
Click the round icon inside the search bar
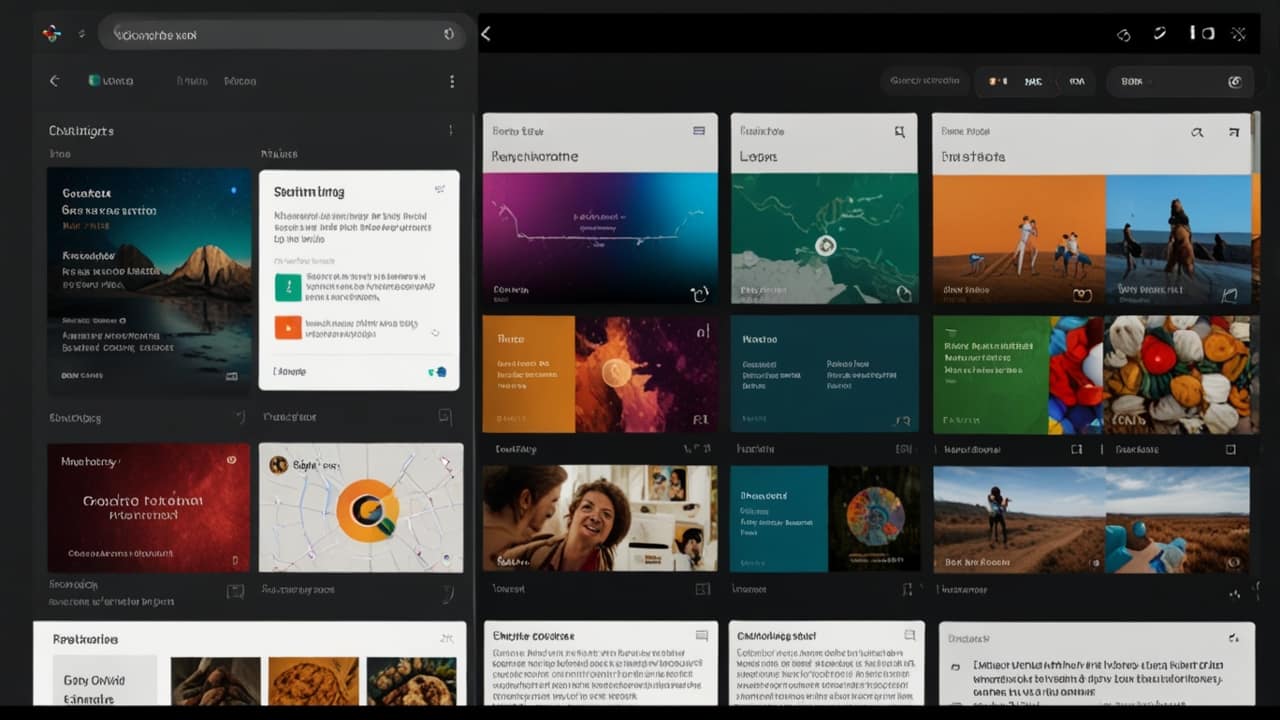[449, 35]
